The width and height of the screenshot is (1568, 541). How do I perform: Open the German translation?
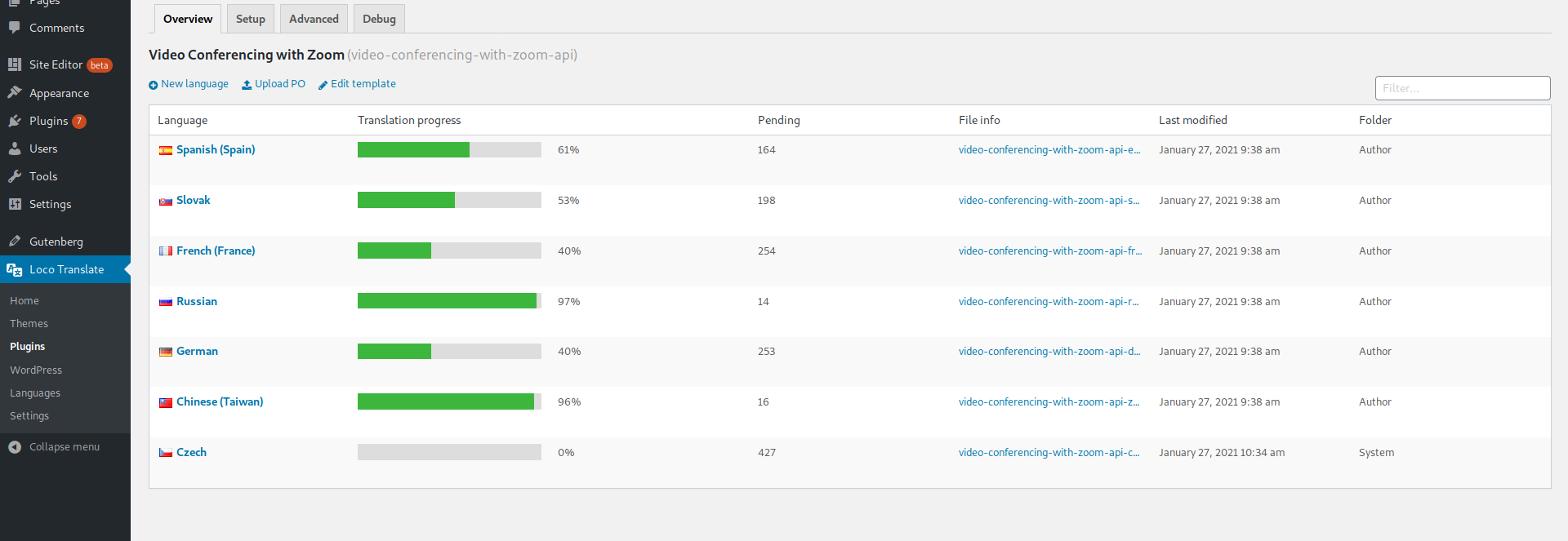[197, 352]
